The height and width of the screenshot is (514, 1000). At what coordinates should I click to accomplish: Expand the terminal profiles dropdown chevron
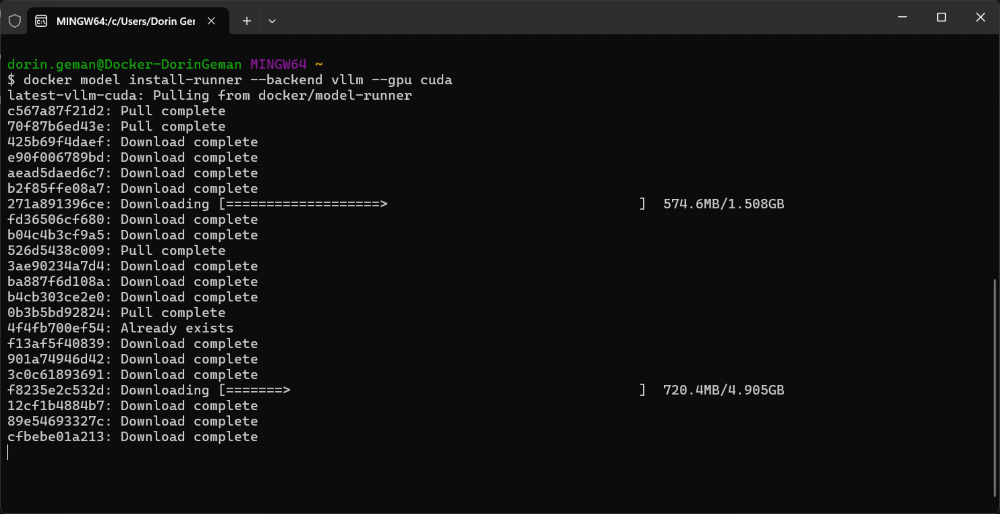click(272, 19)
